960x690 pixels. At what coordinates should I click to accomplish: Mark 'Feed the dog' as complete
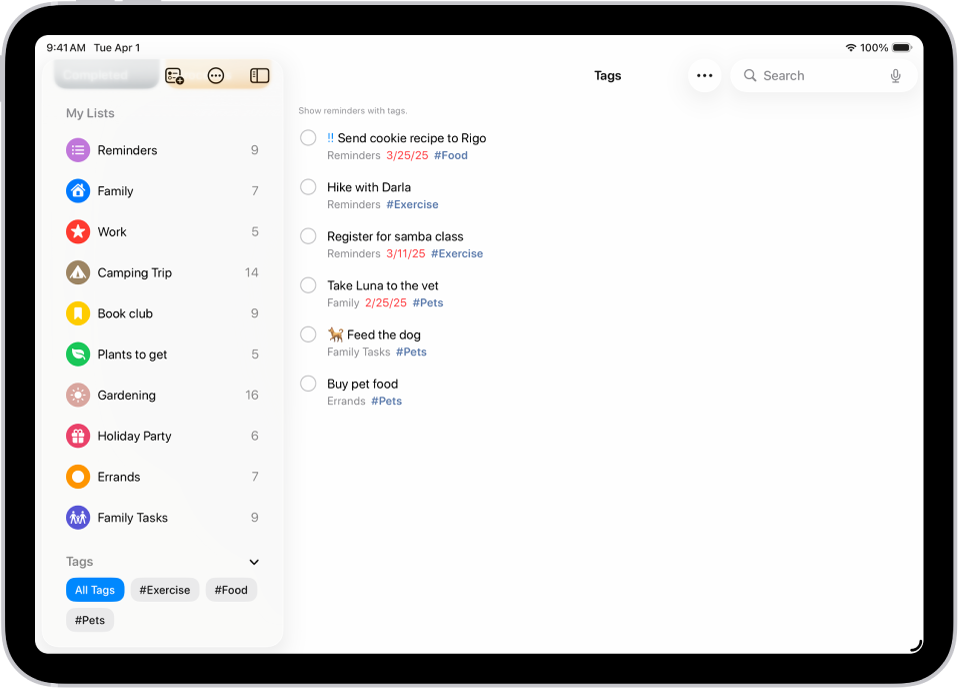(307, 334)
